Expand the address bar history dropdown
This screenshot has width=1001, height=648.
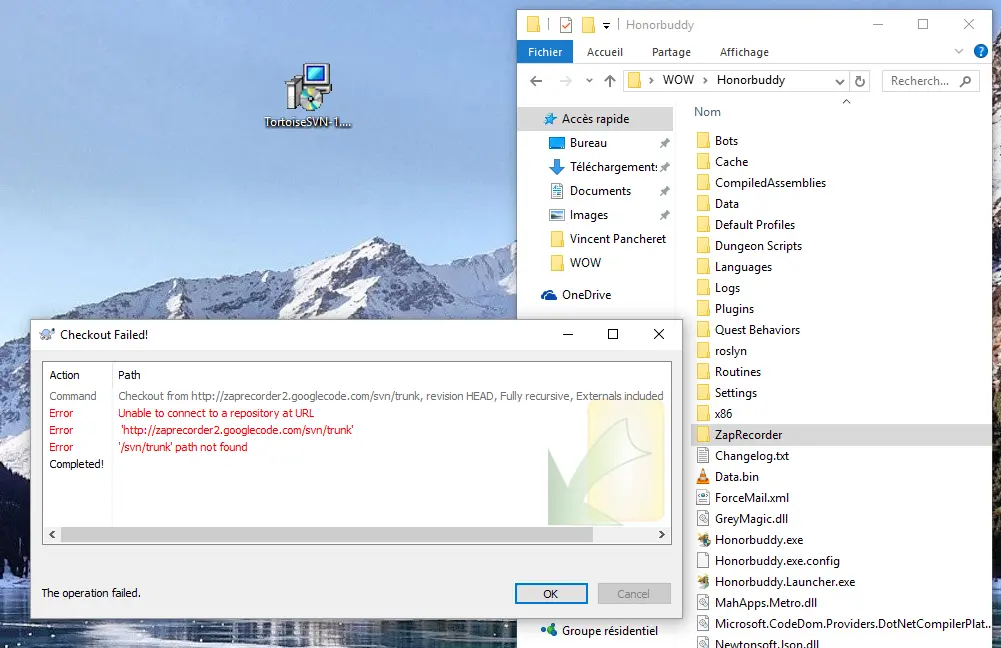839,81
